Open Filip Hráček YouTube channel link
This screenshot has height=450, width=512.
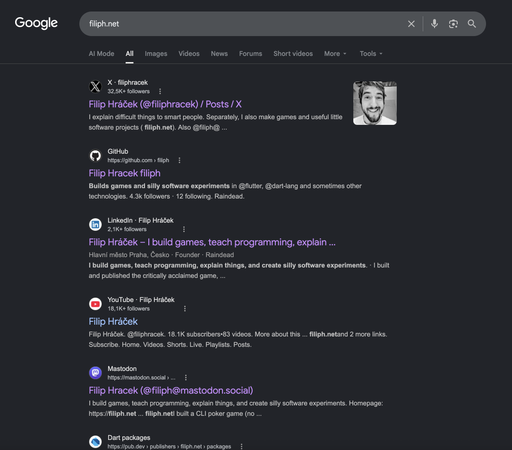tap(113, 322)
